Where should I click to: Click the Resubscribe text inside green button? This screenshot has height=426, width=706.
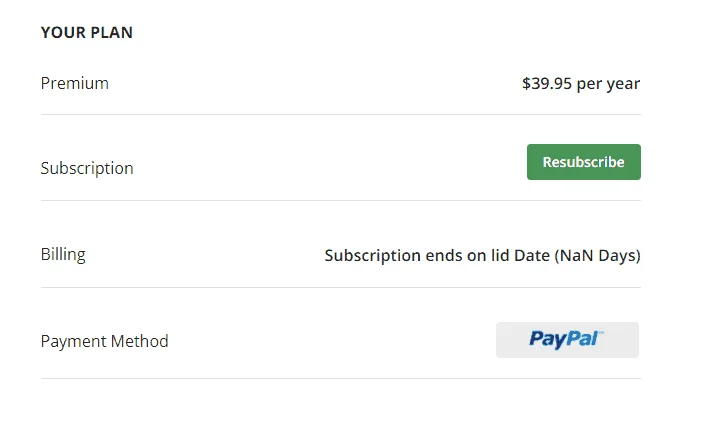[x=584, y=162]
